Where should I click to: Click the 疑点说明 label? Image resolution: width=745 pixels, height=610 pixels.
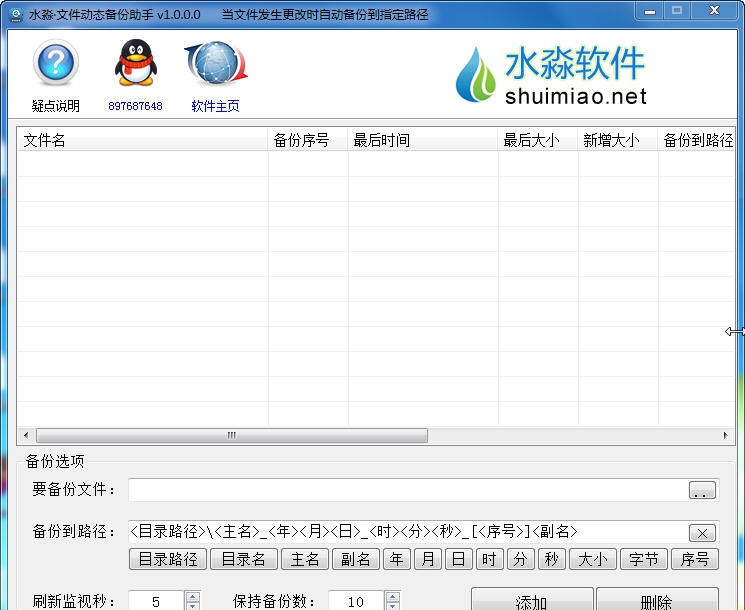coord(56,106)
